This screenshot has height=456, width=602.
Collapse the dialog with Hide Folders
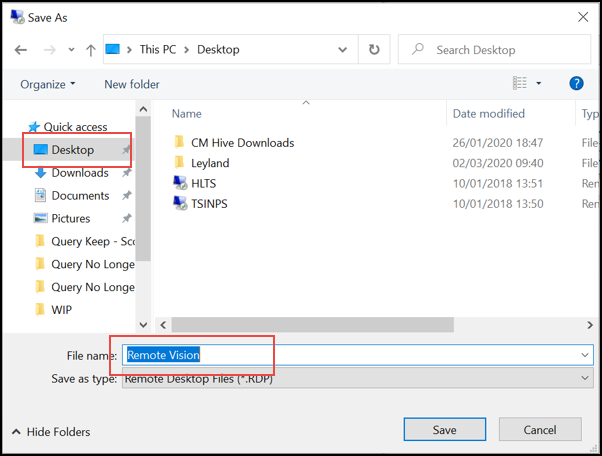coord(51,432)
